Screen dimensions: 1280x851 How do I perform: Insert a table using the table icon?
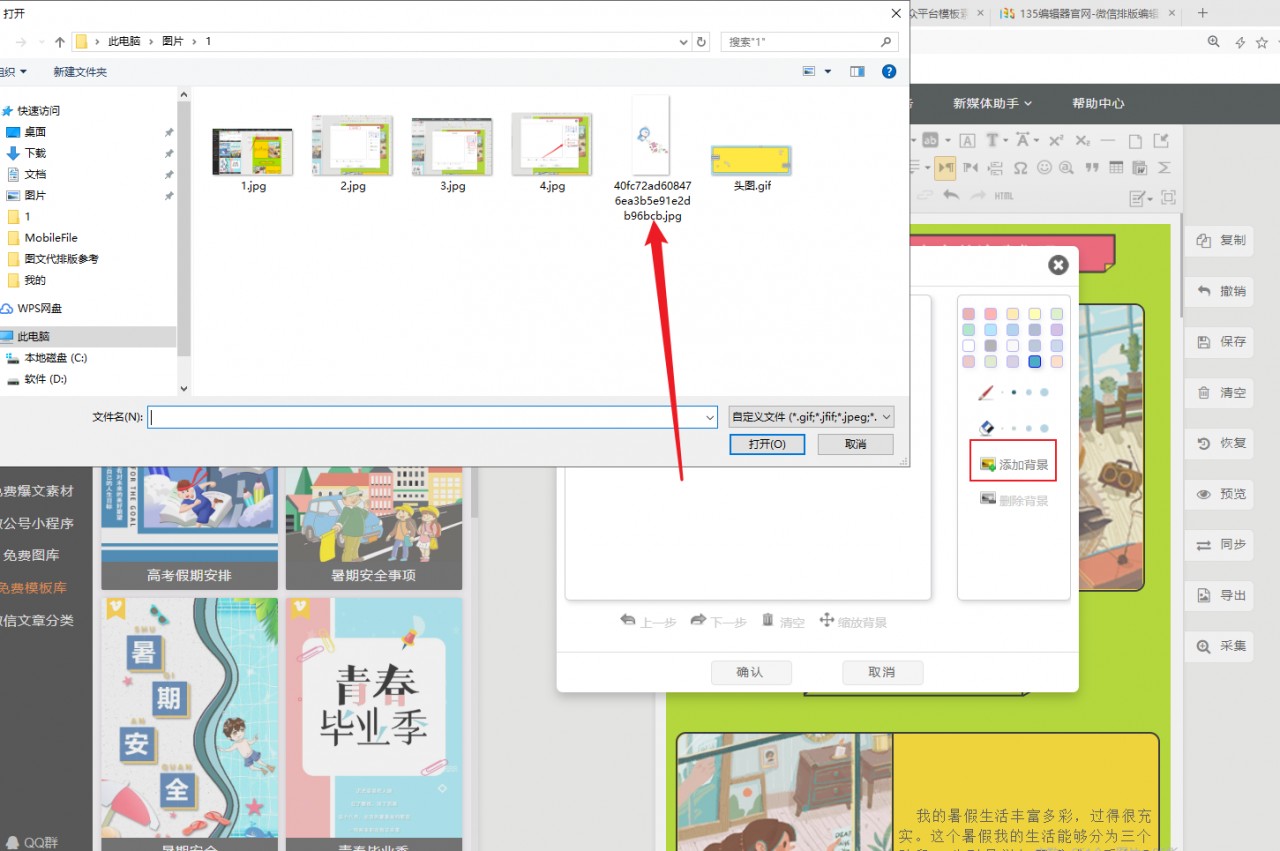click(x=1117, y=168)
